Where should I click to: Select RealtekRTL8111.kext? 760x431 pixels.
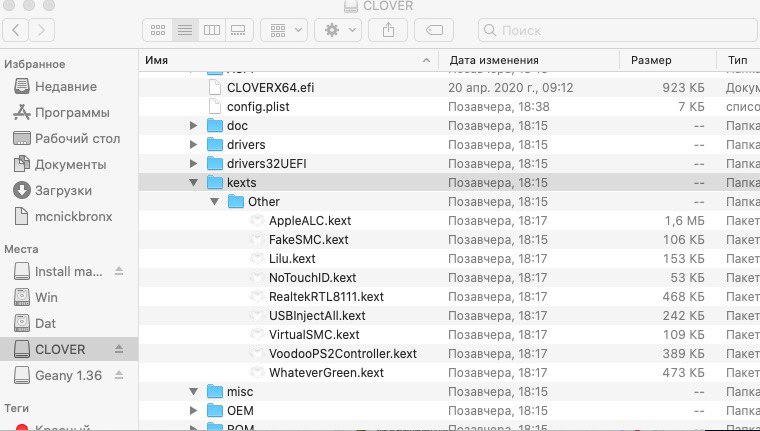click(326, 297)
